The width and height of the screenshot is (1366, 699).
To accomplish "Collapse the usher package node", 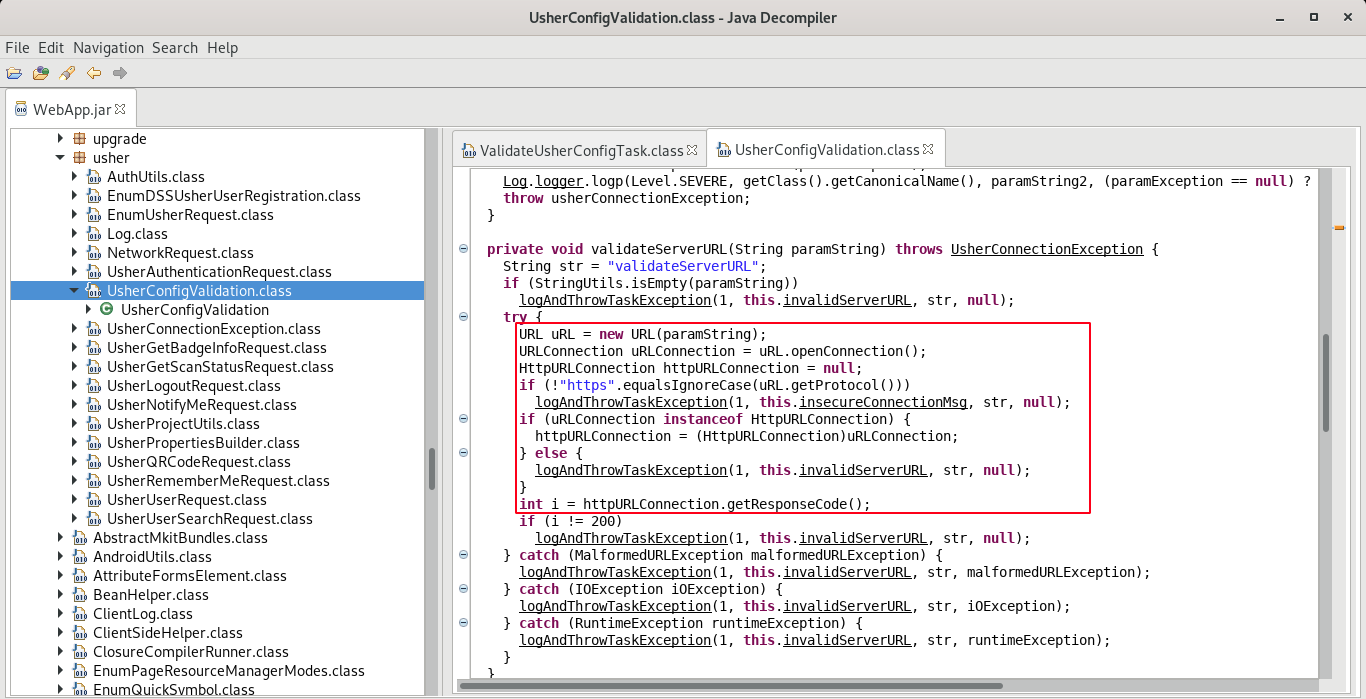I will (60, 158).
